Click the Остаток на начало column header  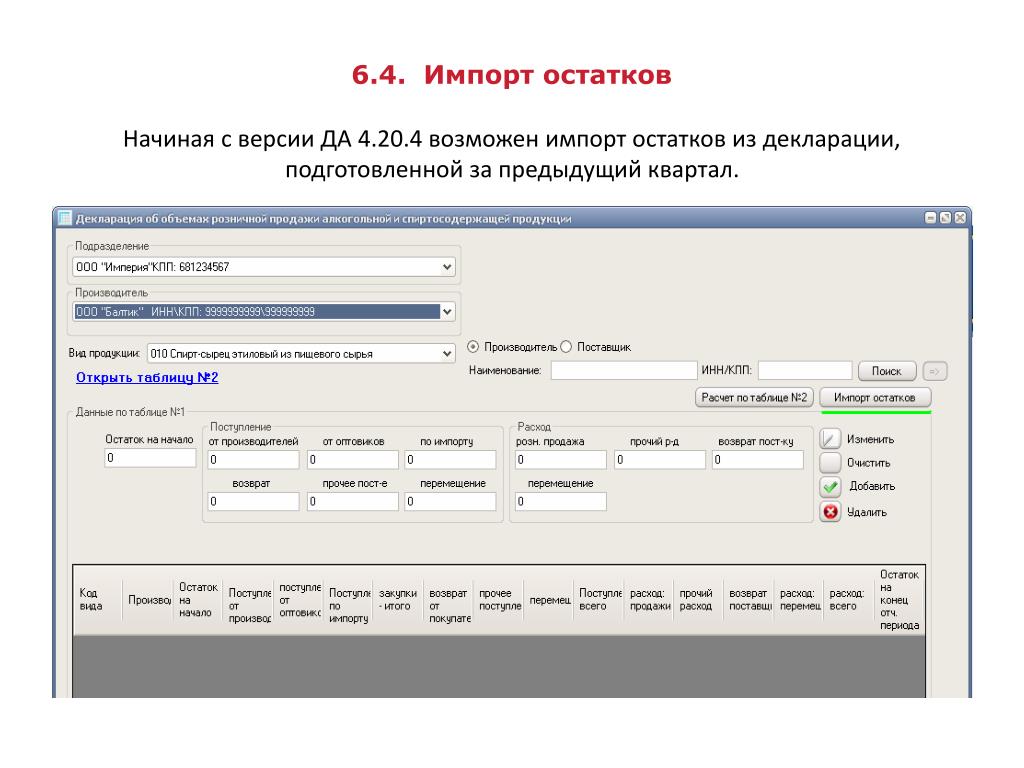pyautogui.click(x=198, y=600)
